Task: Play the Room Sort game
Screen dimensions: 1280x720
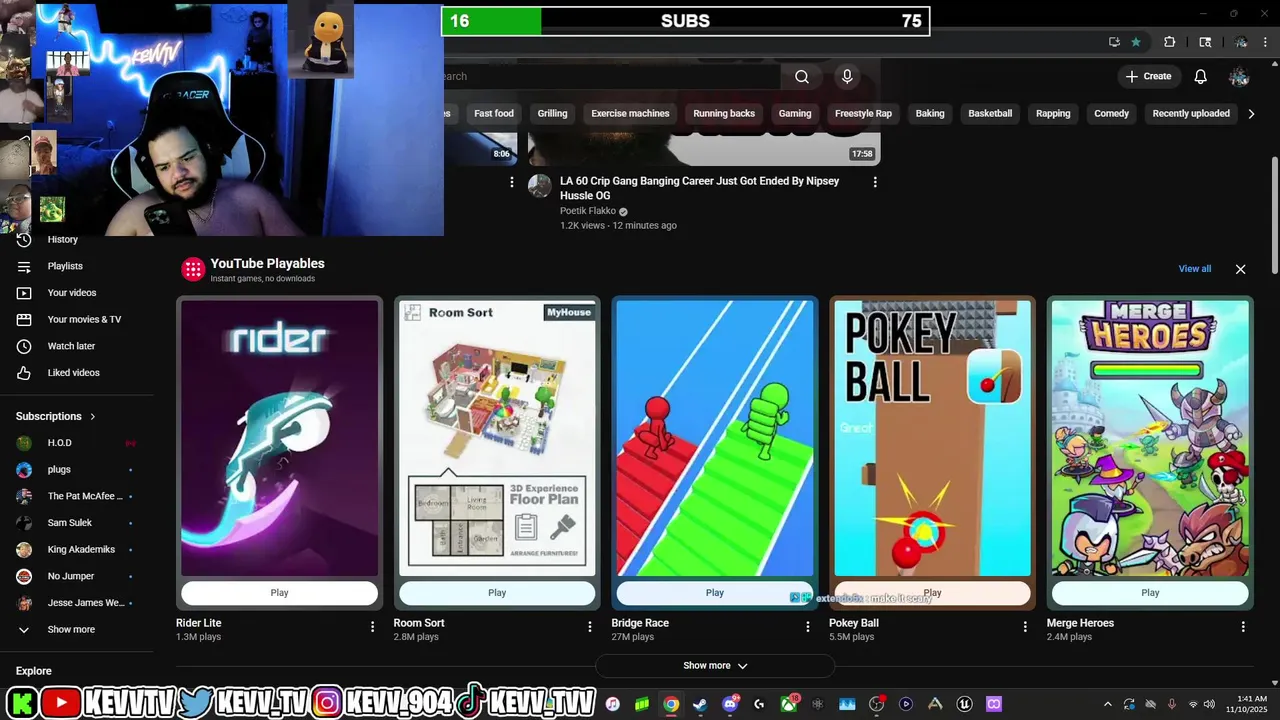Action: point(497,593)
